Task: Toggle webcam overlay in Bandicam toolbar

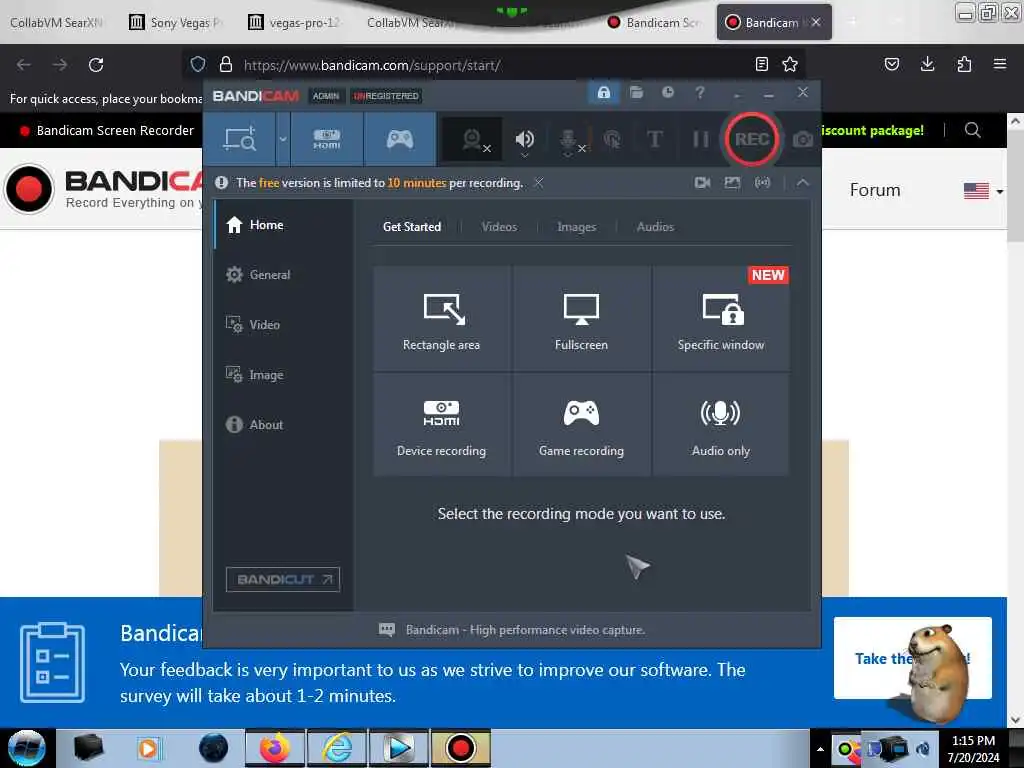Action: tap(473, 140)
